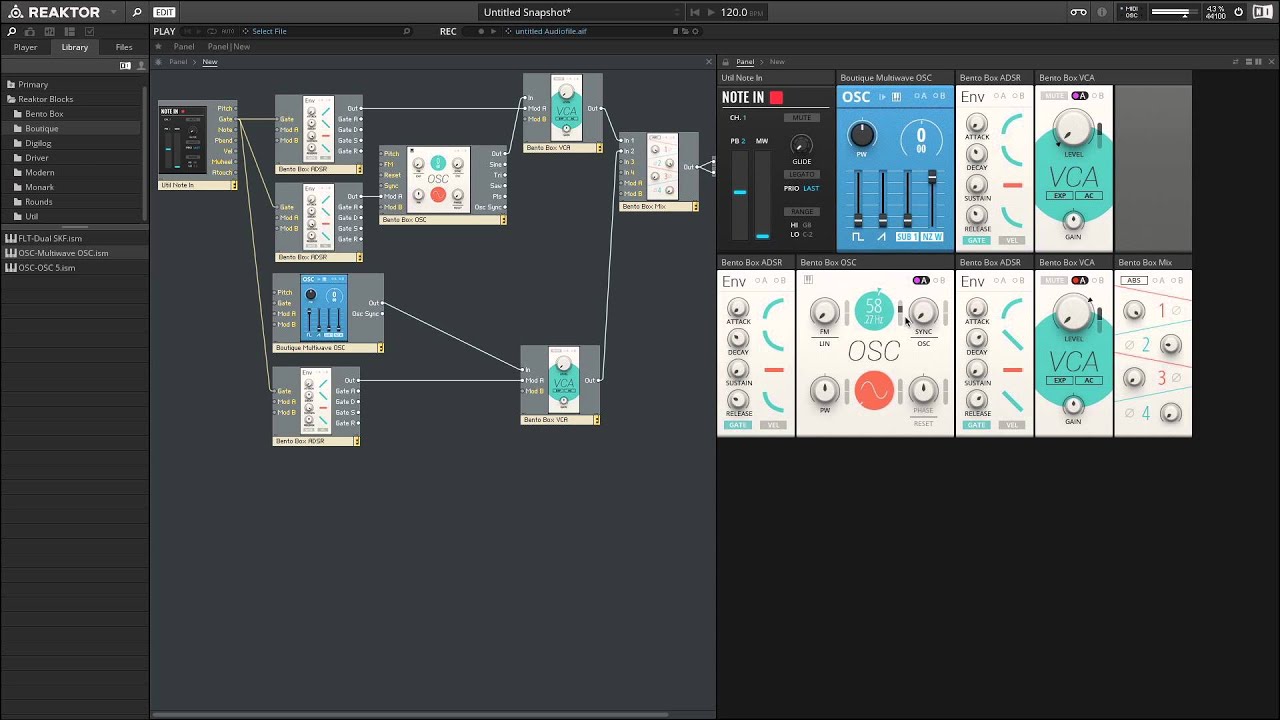This screenshot has width=1280, height=720.
Task: Expand the Bento Box Mix block port arrow
Action: click(695, 207)
